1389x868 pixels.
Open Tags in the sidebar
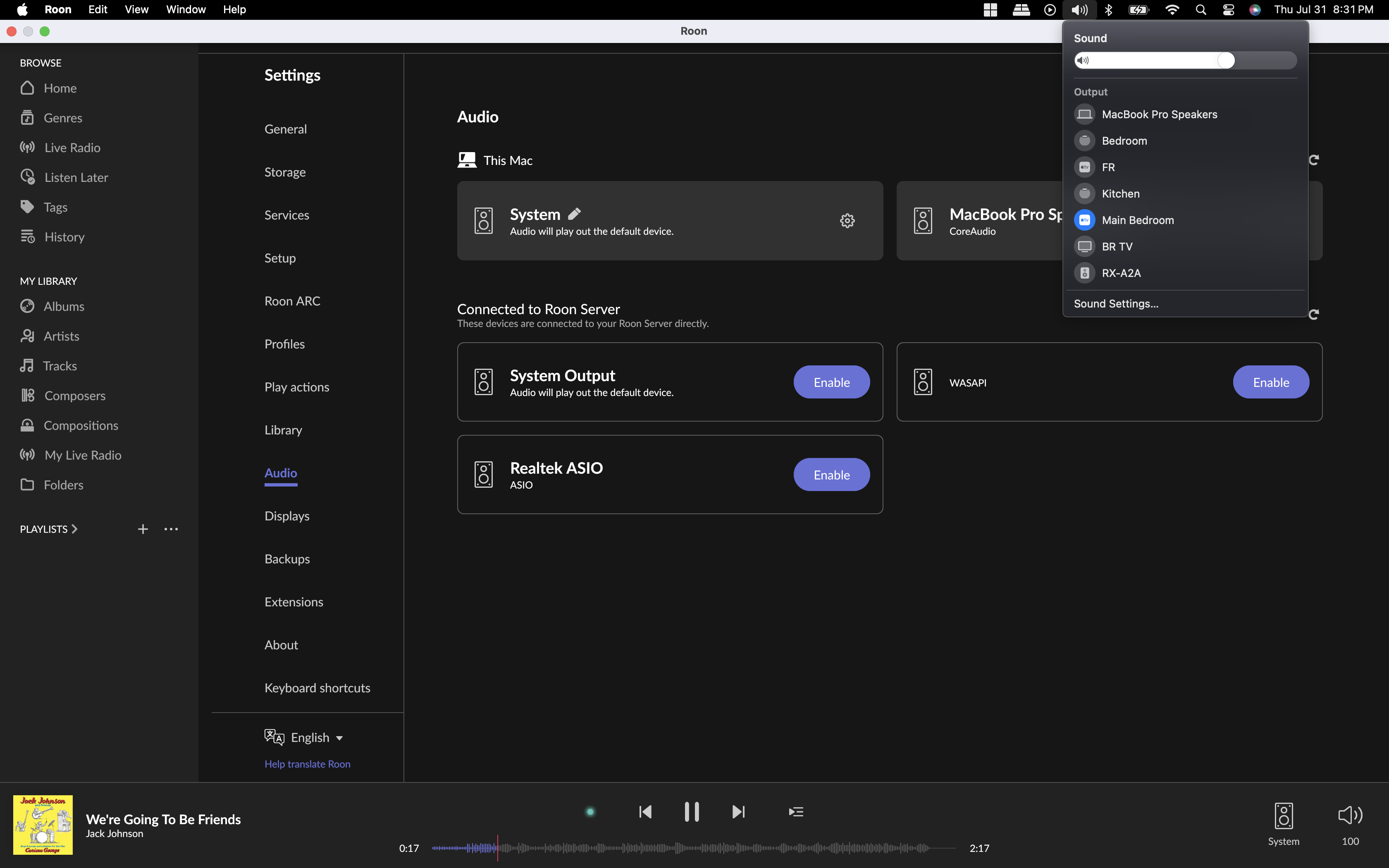[x=44, y=207]
